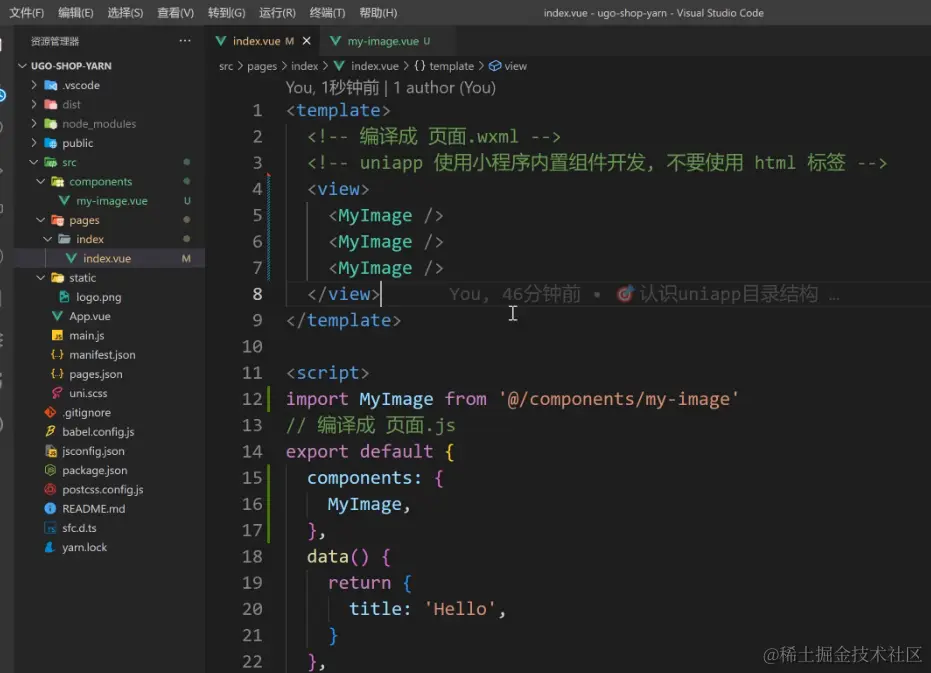931x673 pixels.
Task: Click the first MyImage tag on line 5
Action: pos(386,215)
